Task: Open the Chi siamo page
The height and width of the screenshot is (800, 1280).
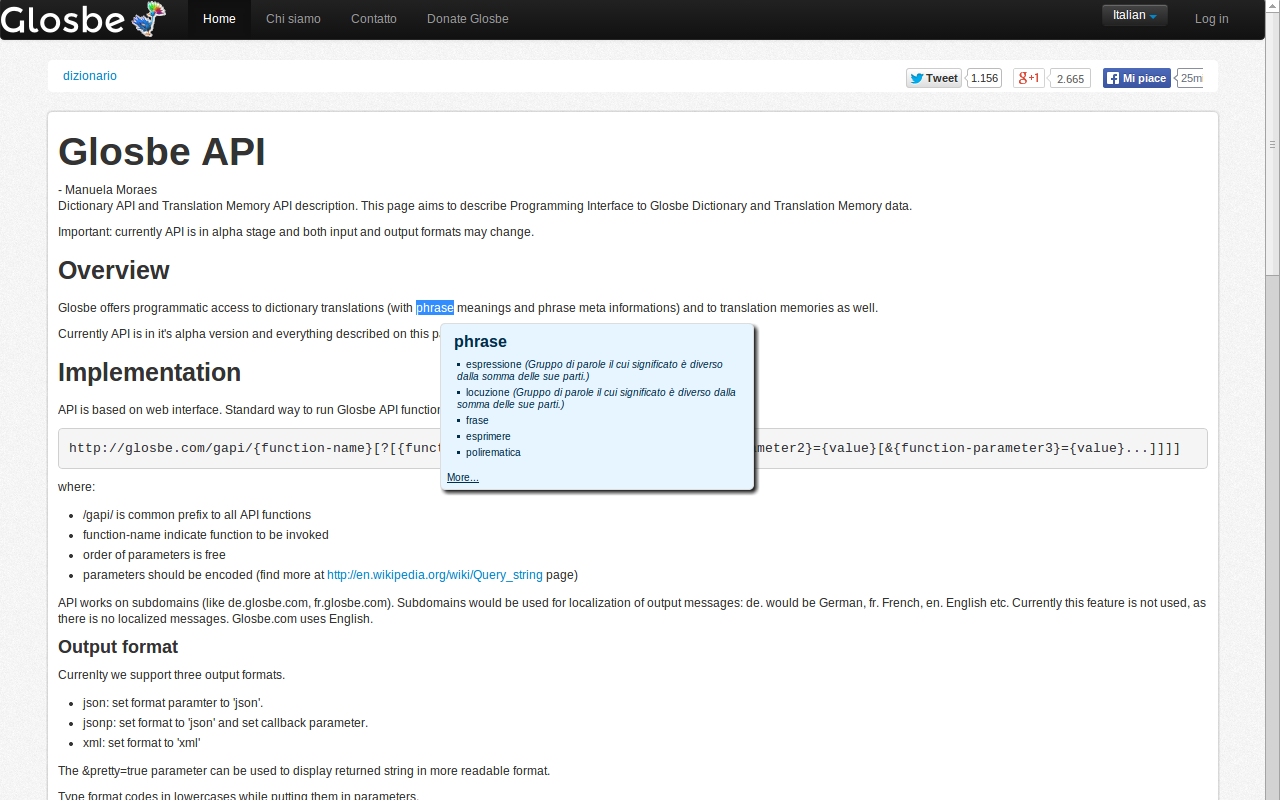Action: (x=293, y=19)
